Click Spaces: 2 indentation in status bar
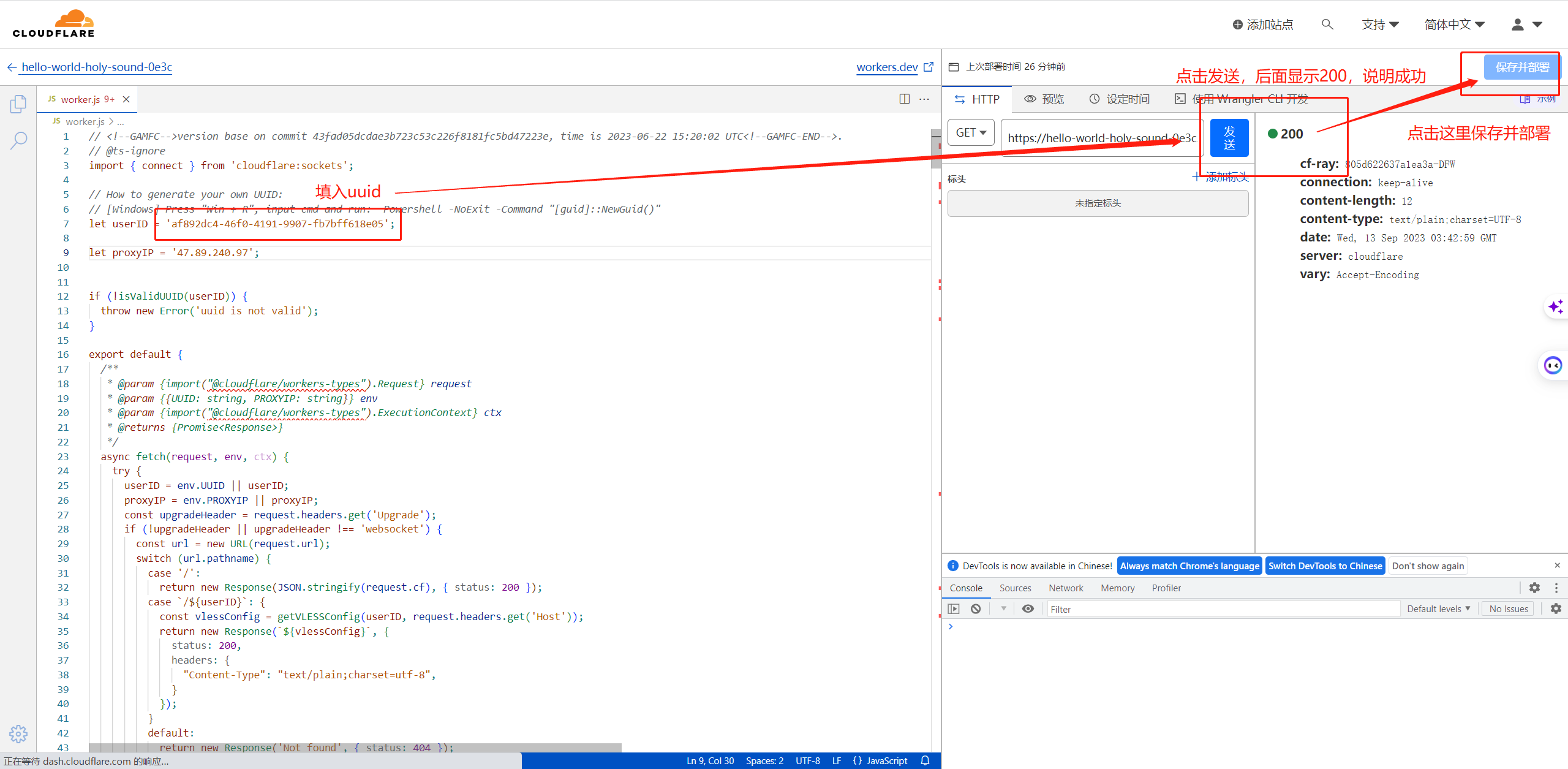The image size is (1568, 769). click(764, 760)
